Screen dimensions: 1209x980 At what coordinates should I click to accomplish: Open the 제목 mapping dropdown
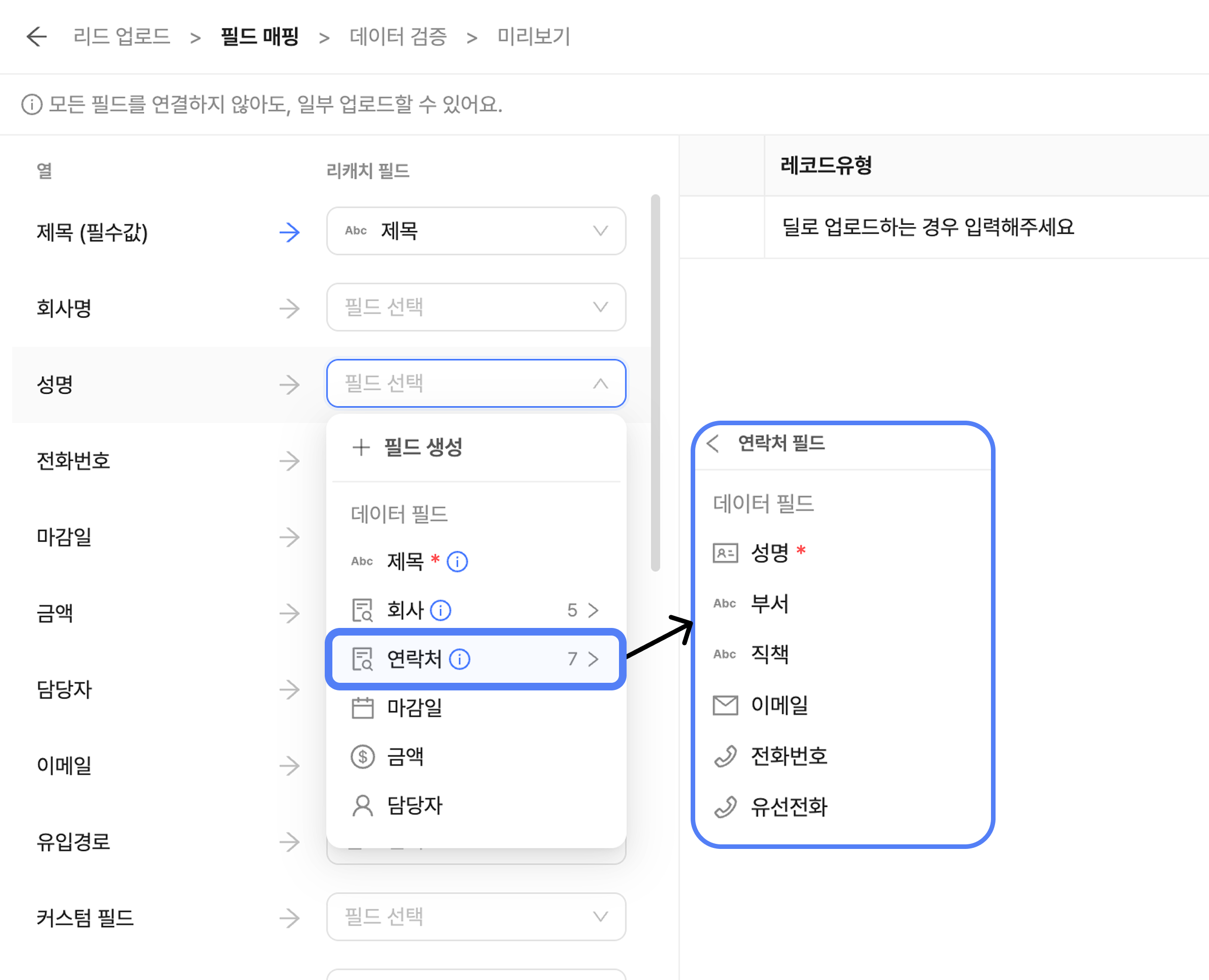[476, 231]
